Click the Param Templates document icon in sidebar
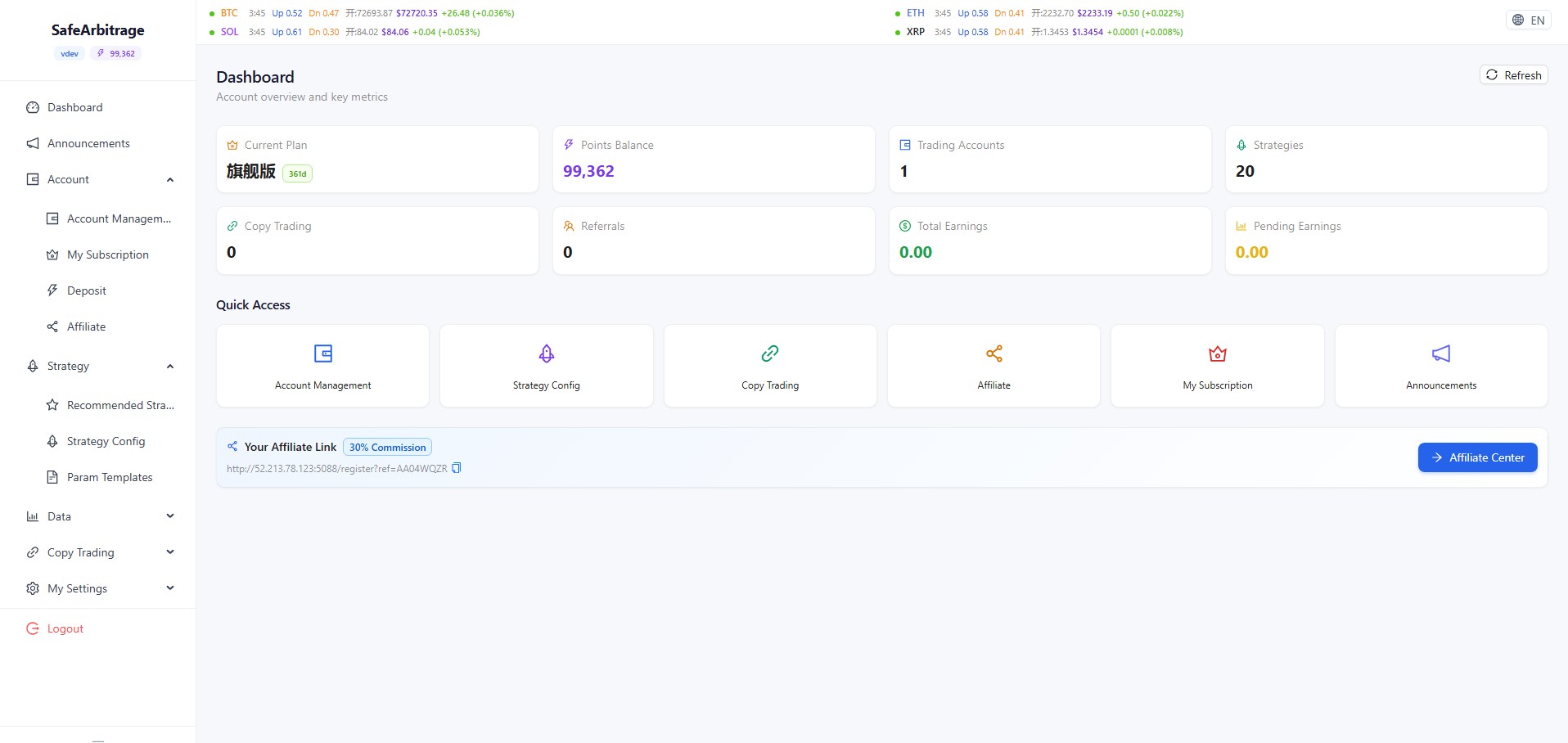Viewport: 1568px width, 743px height. coord(52,476)
